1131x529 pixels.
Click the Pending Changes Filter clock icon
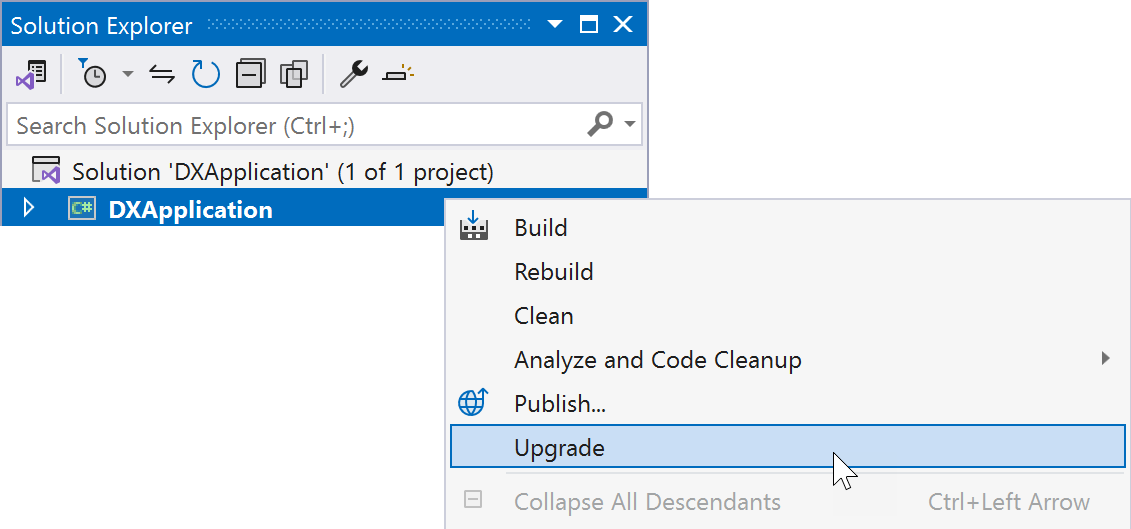92,74
